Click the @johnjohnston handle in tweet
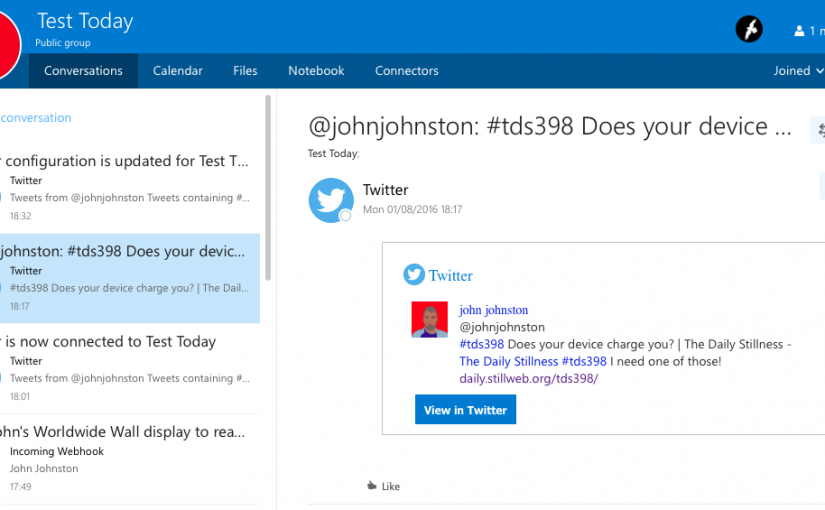The width and height of the screenshot is (825, 510). point(502,327)
